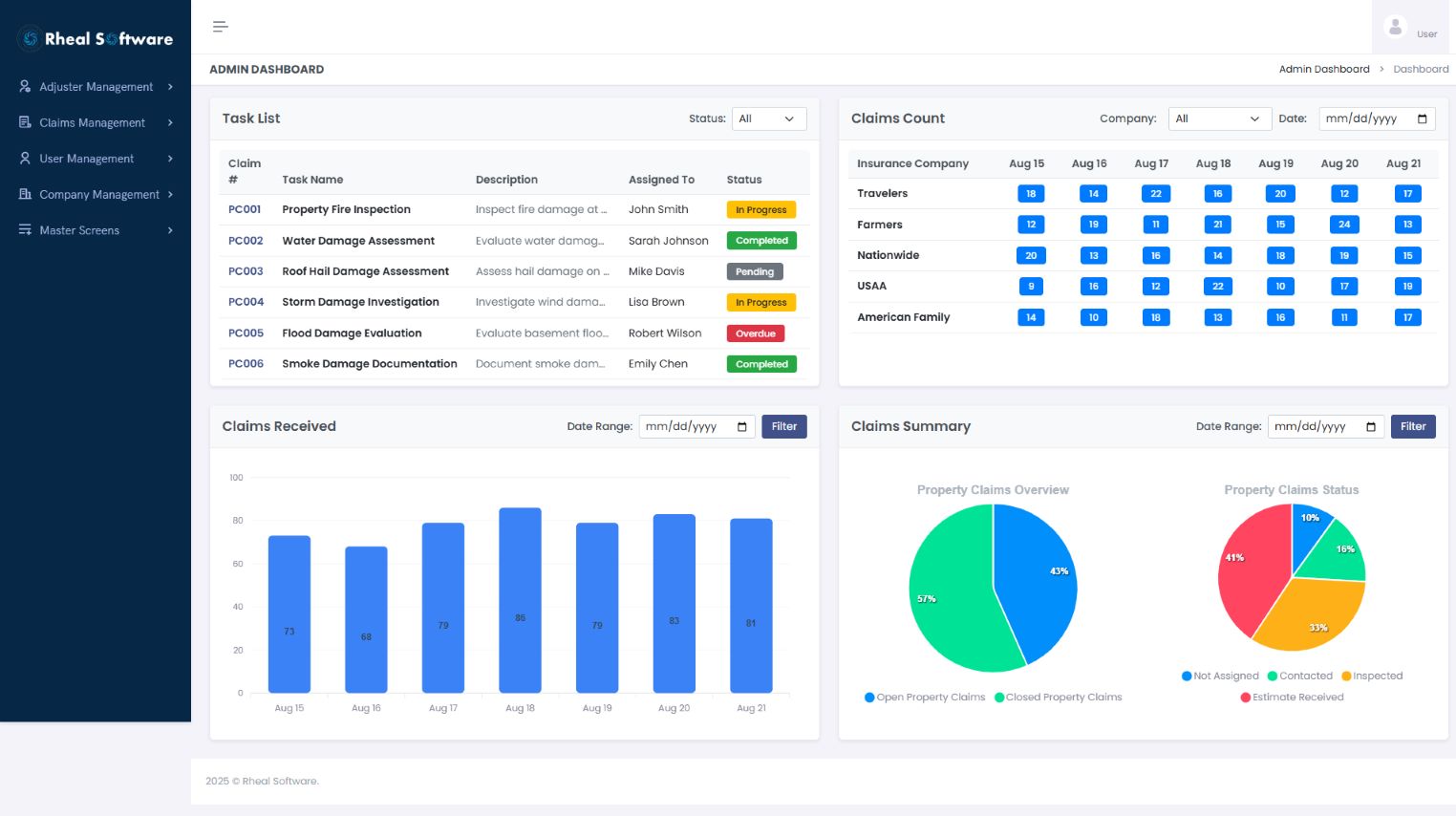Click Travelers Aug 15 count badge 18

tap(1031, 194)
